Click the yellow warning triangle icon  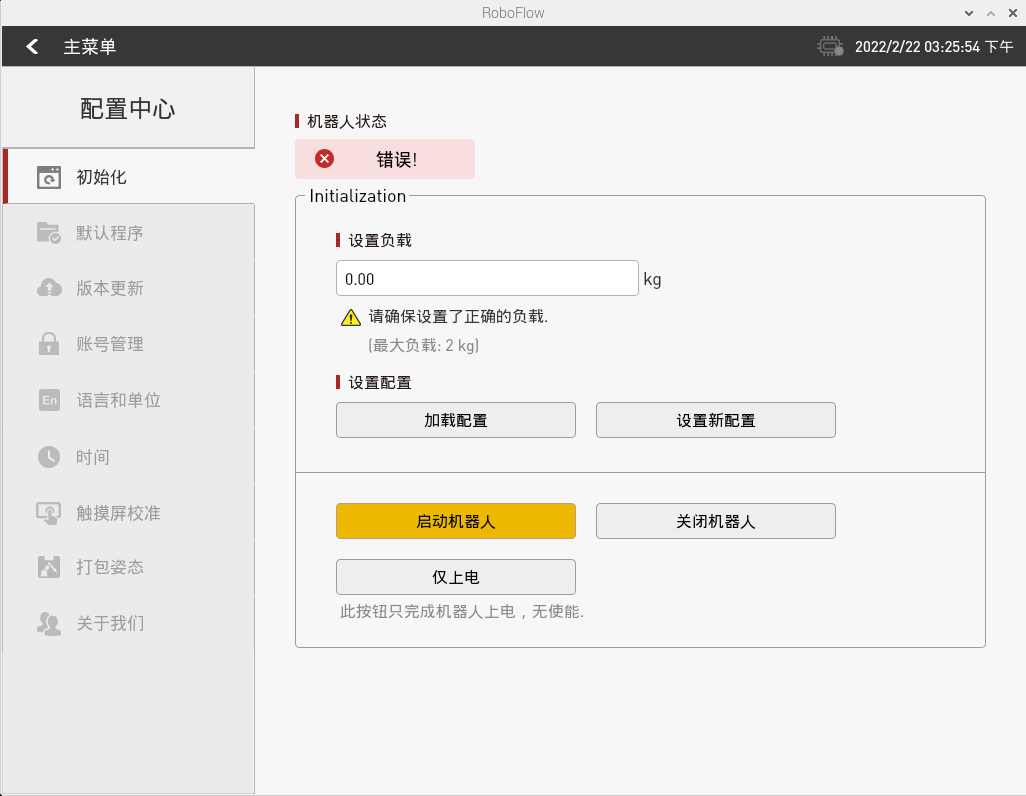pos(350,318)
